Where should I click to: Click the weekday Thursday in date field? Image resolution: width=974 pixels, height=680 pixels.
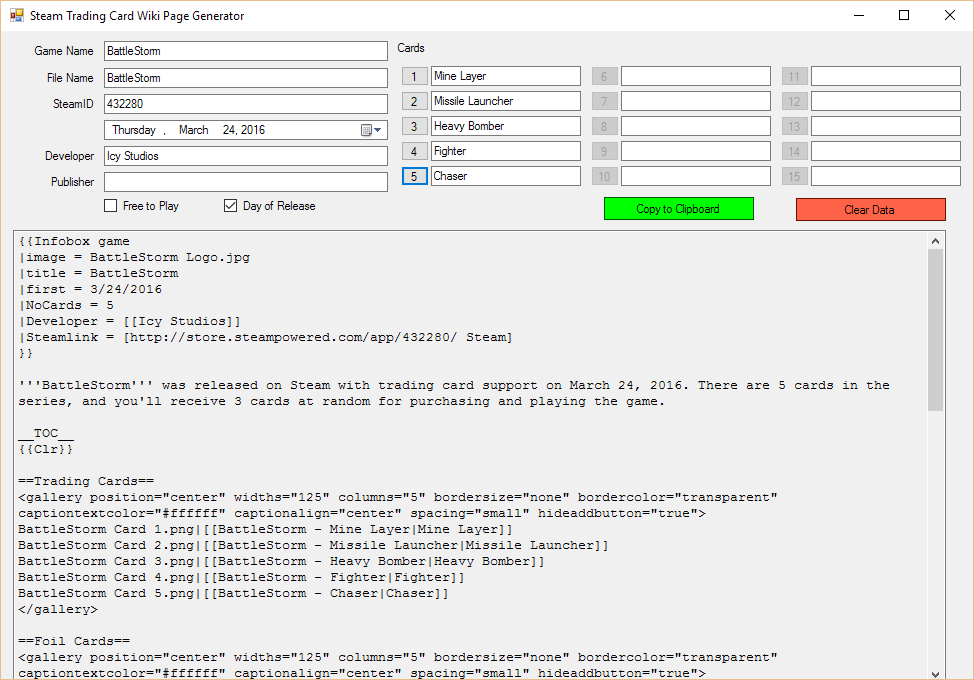134,130
